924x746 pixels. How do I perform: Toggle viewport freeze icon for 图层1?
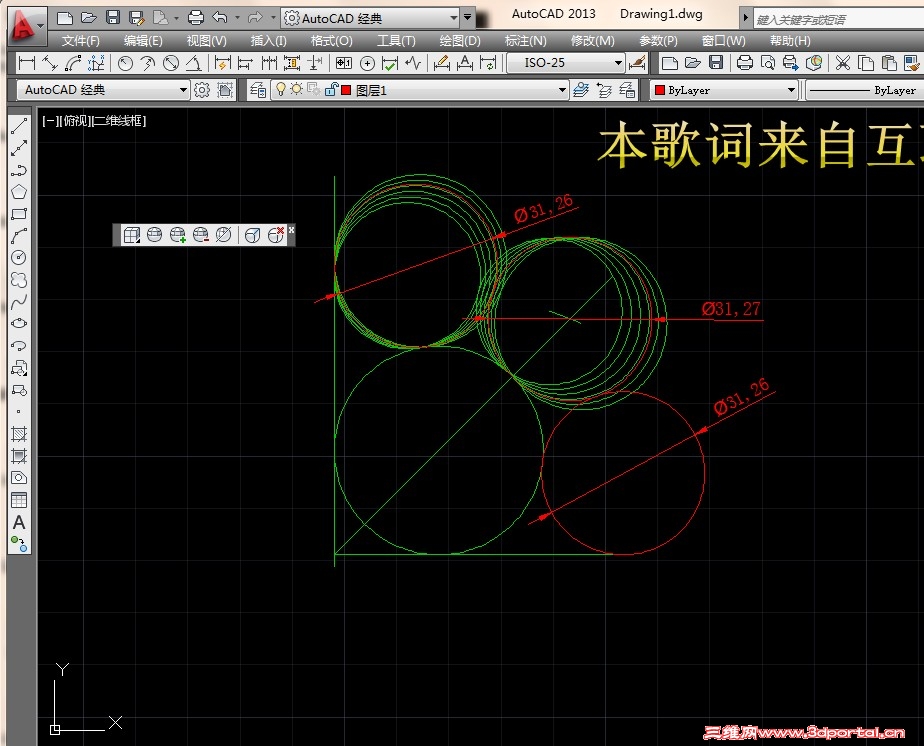(314, 90)
